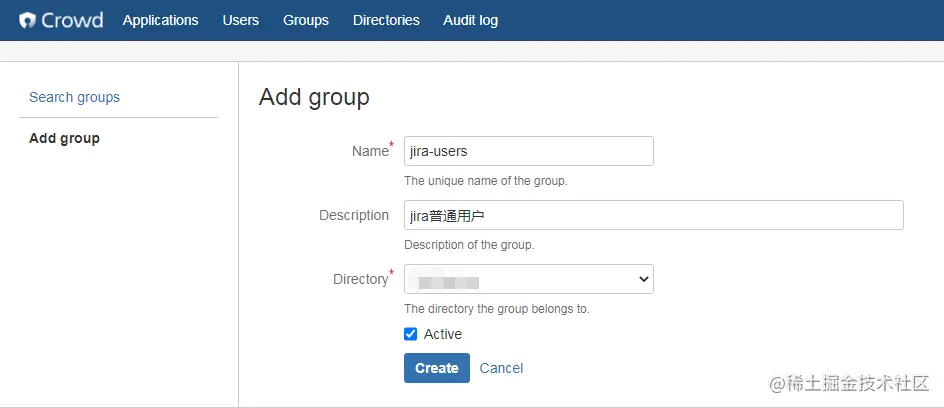Click the Crowd logo icon
Viewport: 944px width, 408px height.
click(x=28, y=20)
